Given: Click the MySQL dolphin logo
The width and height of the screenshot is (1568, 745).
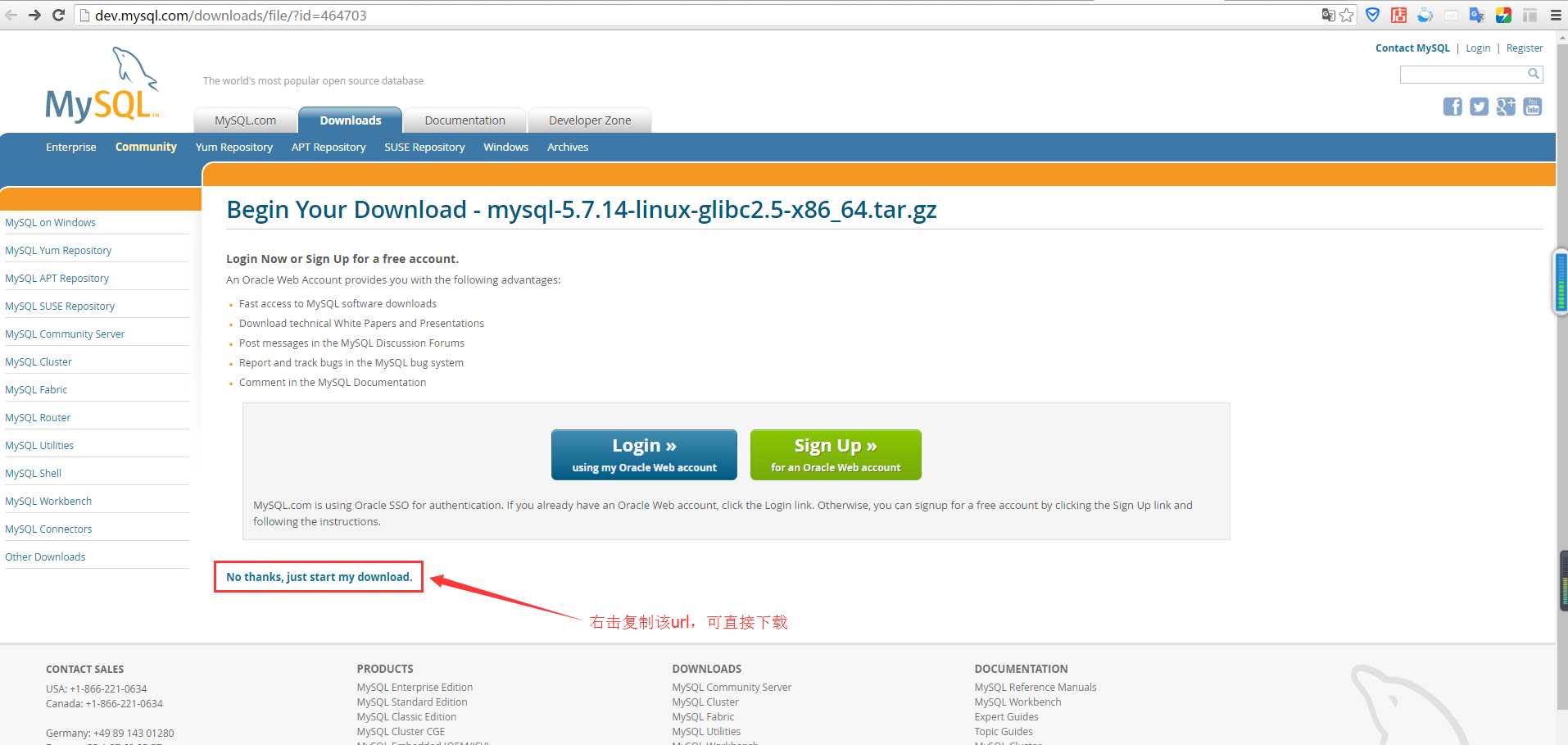Looking at the screenshot, I should (x=102, y=84).
